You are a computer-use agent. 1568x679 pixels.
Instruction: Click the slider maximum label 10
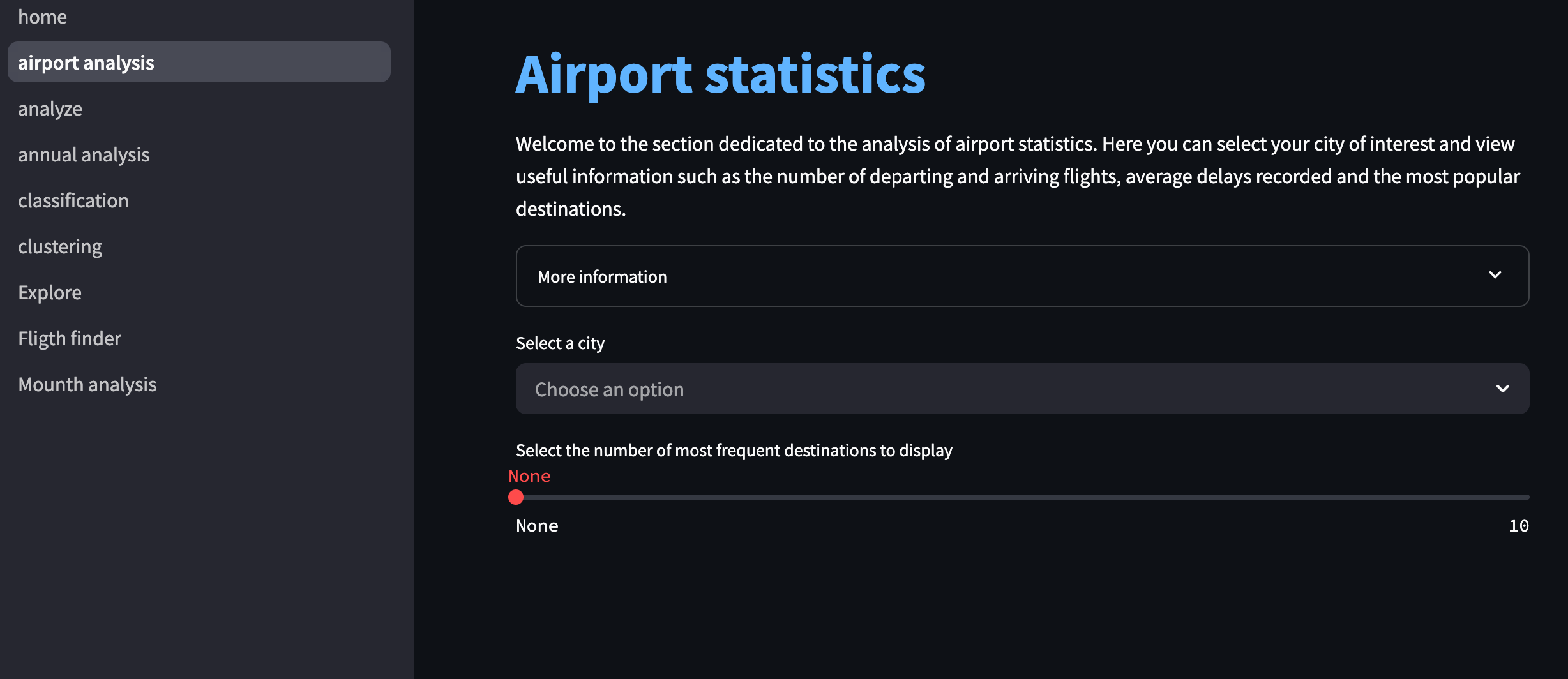point(1518,526)
